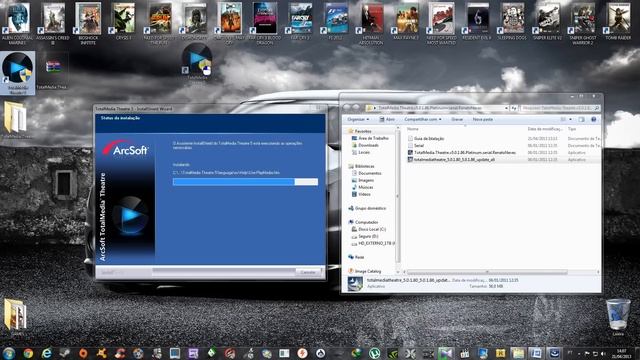Sort files by Data de modificação column
The height and width of the screenshot is (360, 640).
(x=544, y=129)
